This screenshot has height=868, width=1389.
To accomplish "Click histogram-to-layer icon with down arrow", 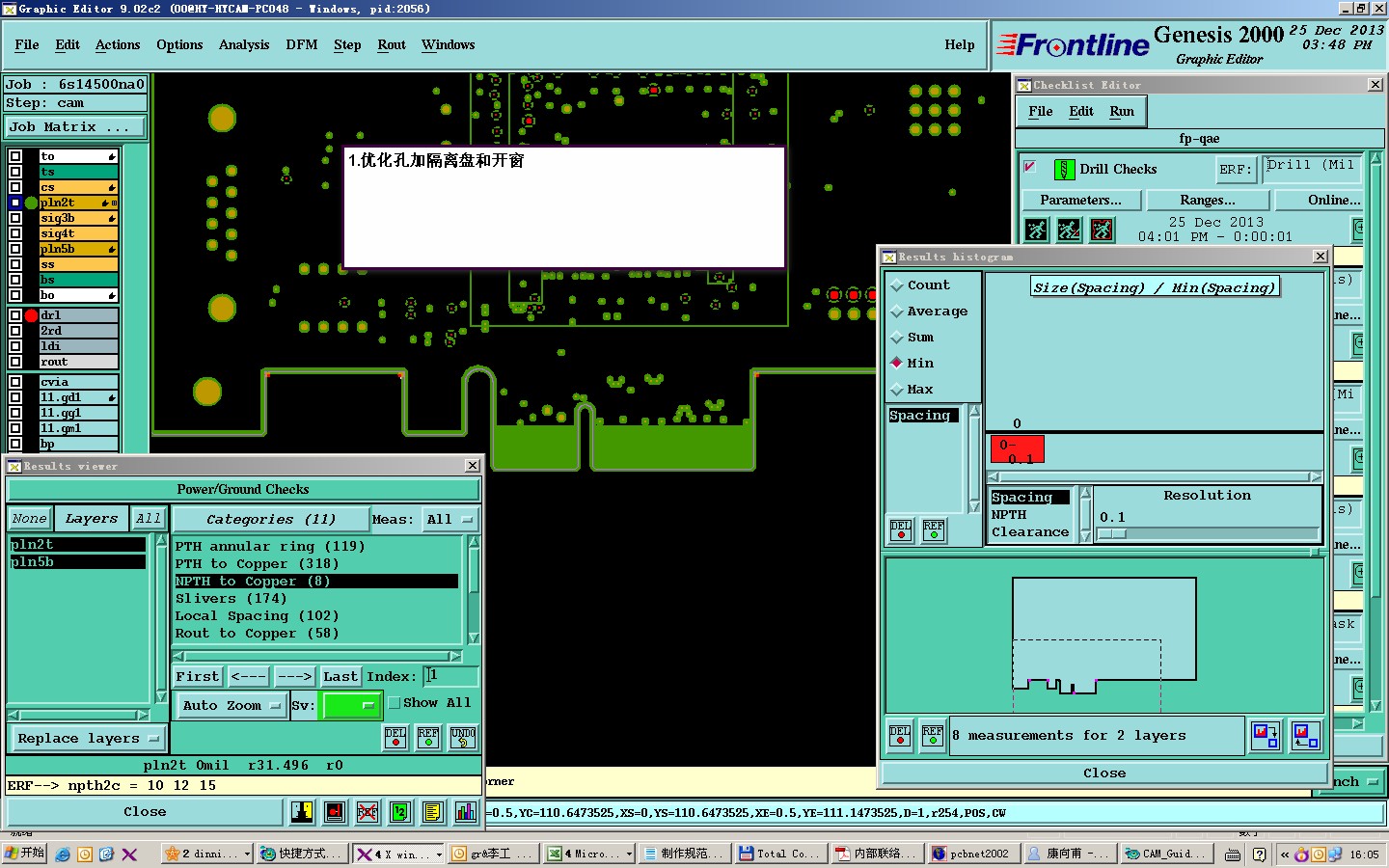I will tap(1266, 736).
